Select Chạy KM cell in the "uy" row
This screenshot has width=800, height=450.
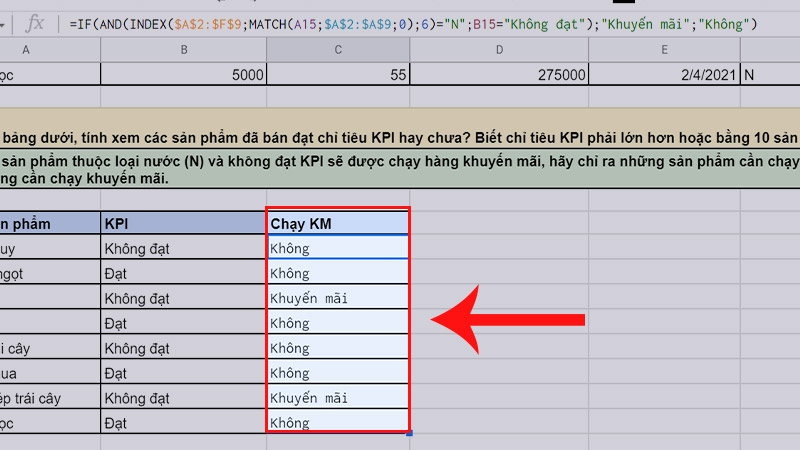point(337,248)
